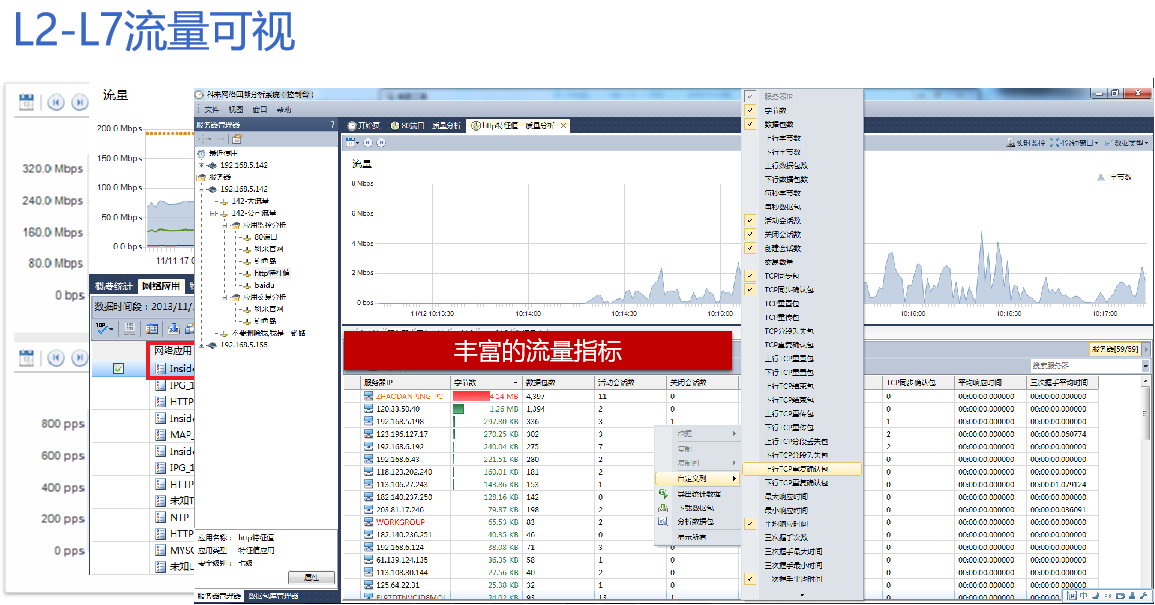1155x605 pixels.
Task: Sort by the 活动会话数 column header
Action: pyautogui.click(x=631, y=382)
